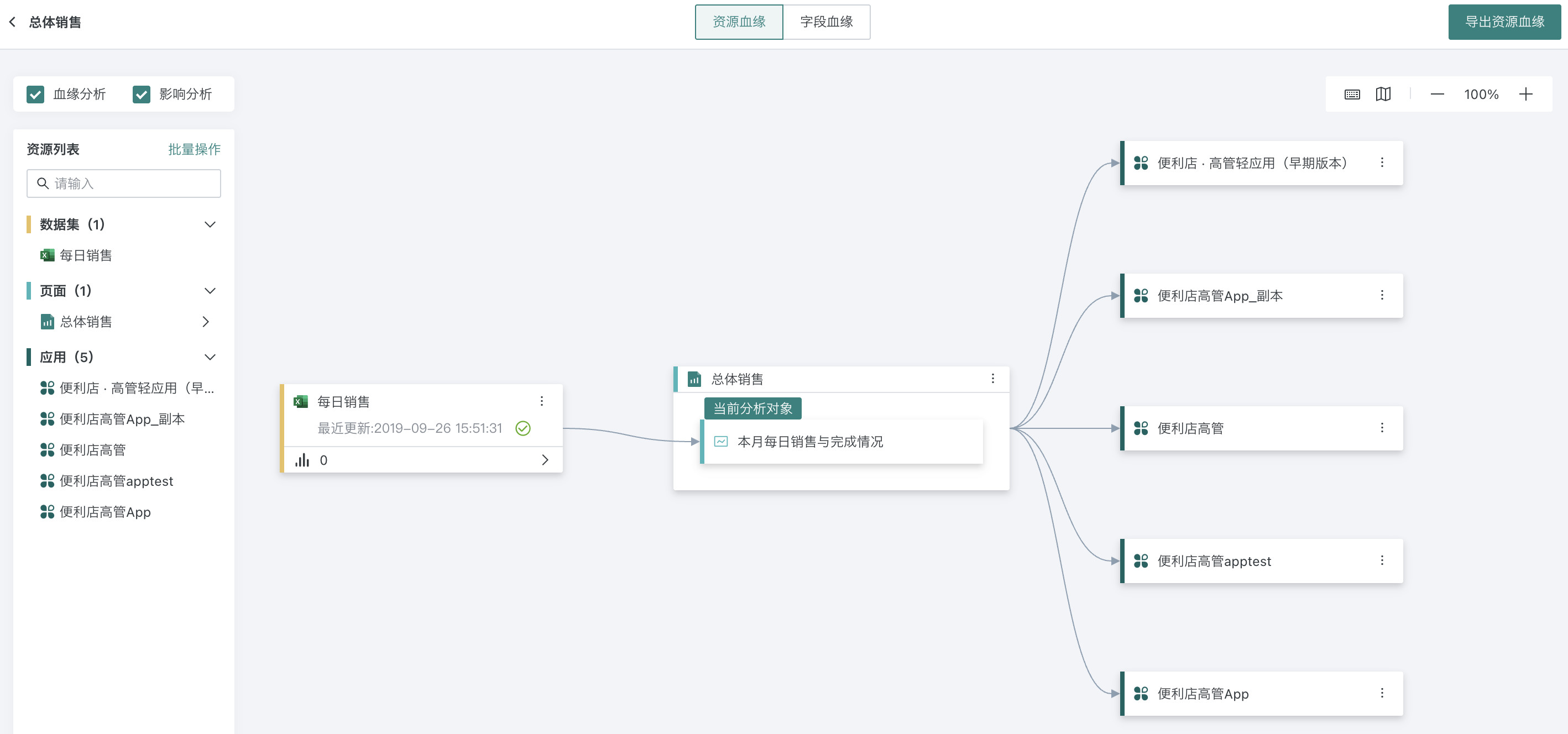1568x734 pixels.
Task: Open more options on 总体销售 node
Action: point(992,379)
